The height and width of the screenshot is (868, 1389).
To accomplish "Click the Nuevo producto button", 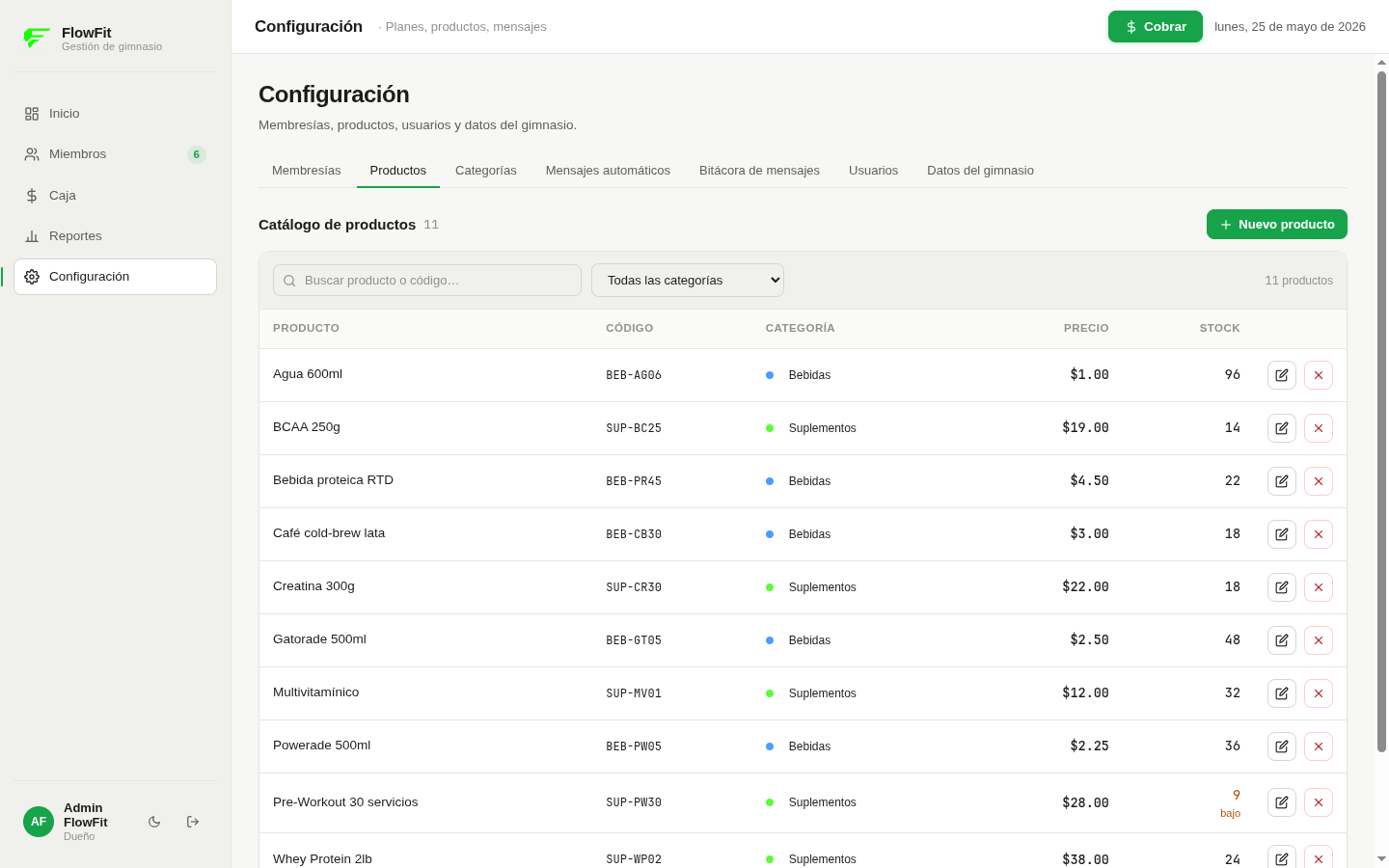I will coord(1277,225).
